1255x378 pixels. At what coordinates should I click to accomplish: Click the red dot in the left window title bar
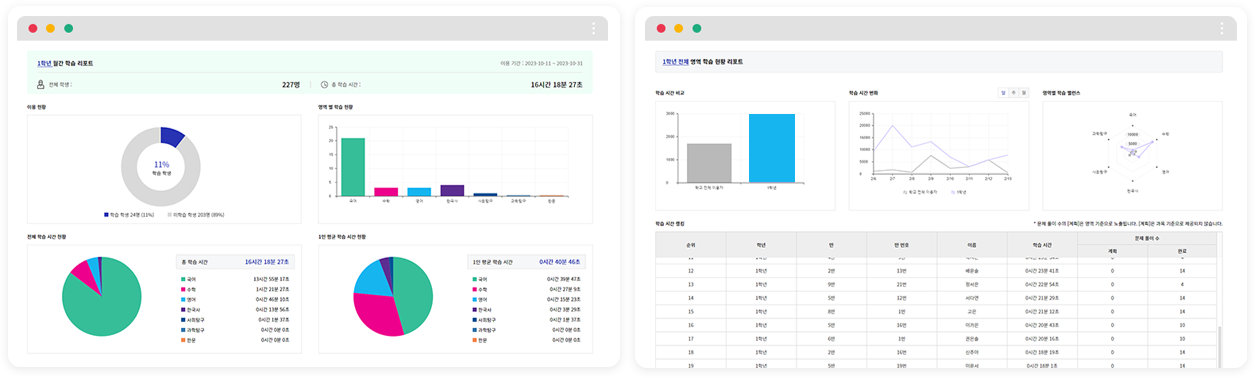click(33, 29)
